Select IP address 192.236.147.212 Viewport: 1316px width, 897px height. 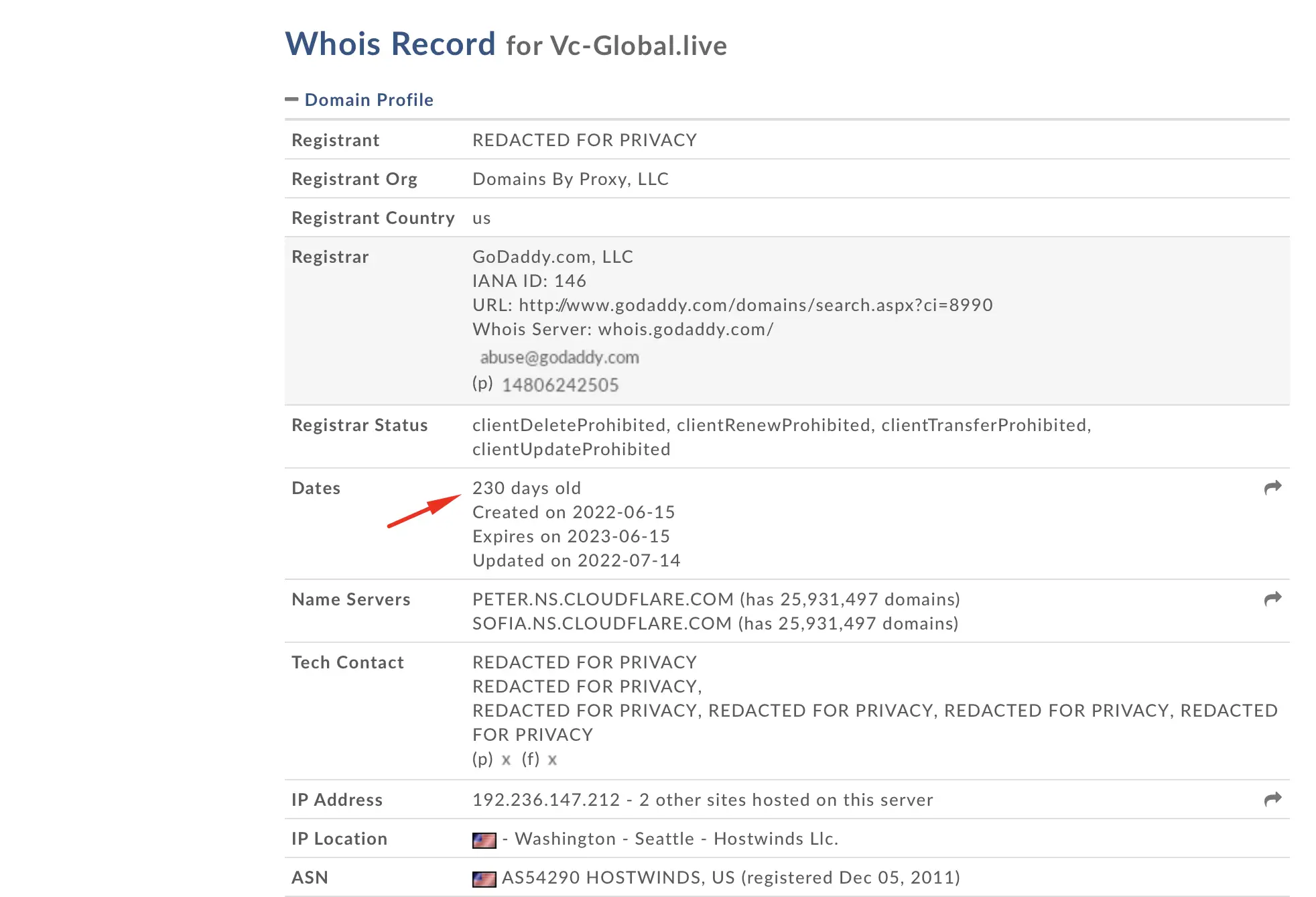[x=546, y=800]
